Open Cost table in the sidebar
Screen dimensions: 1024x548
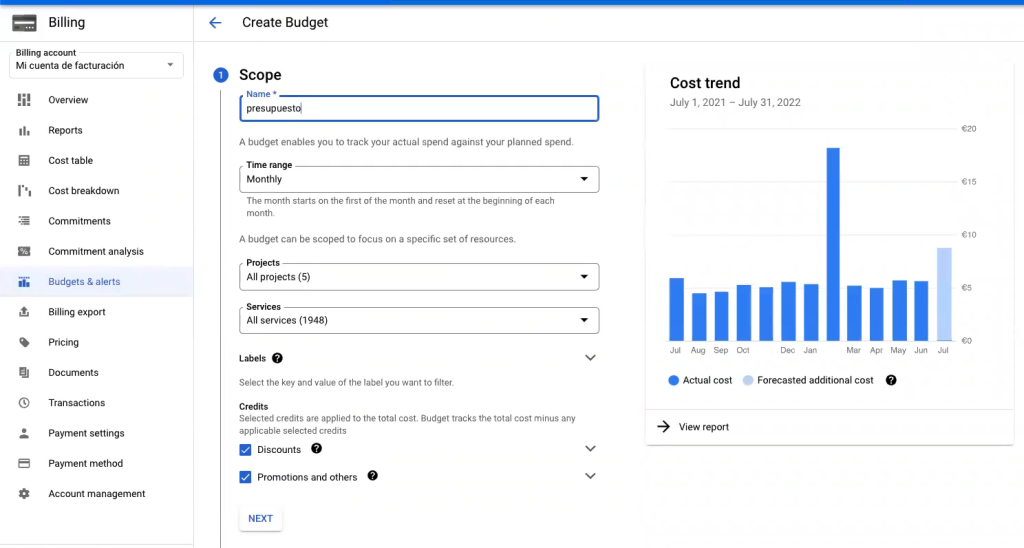click(97, 161)
